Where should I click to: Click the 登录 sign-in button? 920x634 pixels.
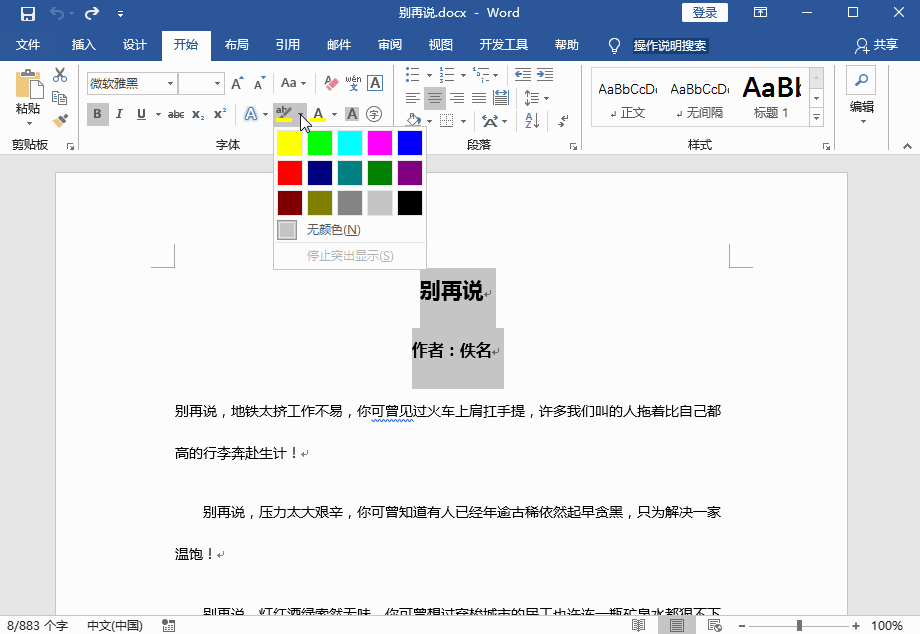[x=705, y=13]
